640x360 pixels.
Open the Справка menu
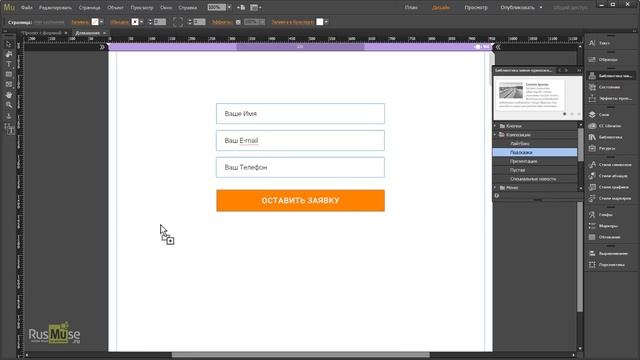pos(188,7)
